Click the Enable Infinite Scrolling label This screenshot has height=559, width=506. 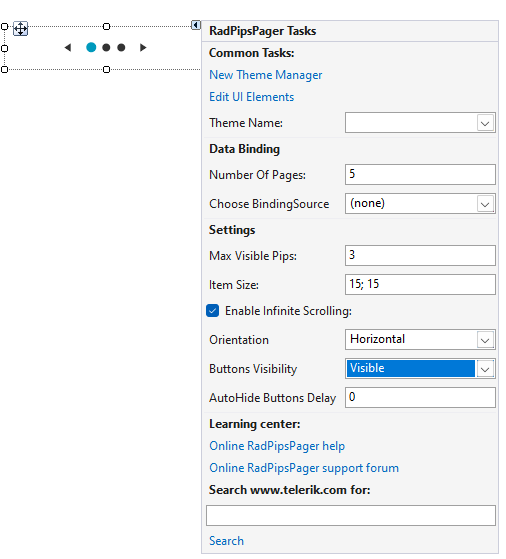coord(288,311)
